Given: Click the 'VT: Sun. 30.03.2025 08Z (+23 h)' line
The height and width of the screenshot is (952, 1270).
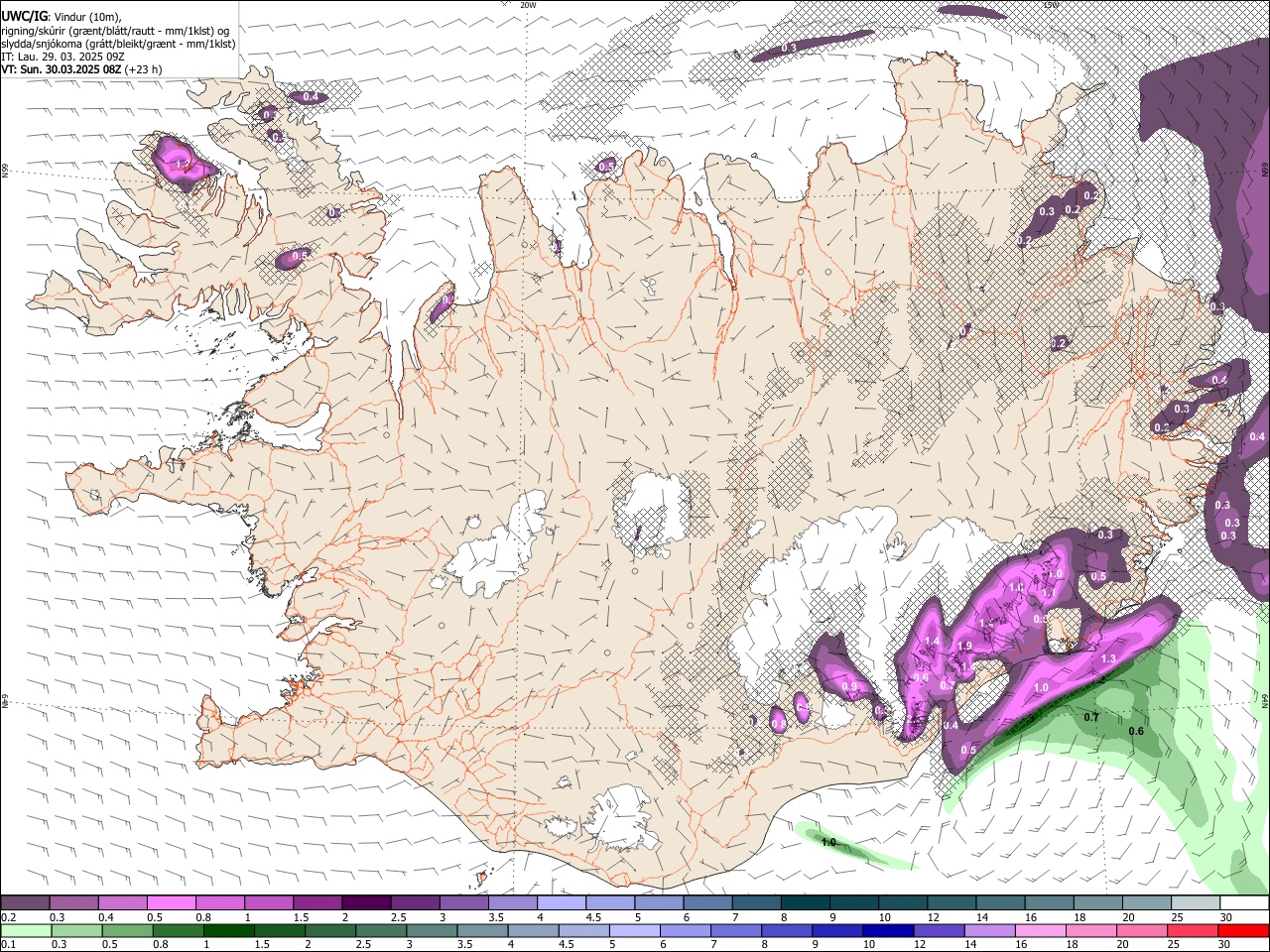Looking at the screenshot, I should 81,69.
